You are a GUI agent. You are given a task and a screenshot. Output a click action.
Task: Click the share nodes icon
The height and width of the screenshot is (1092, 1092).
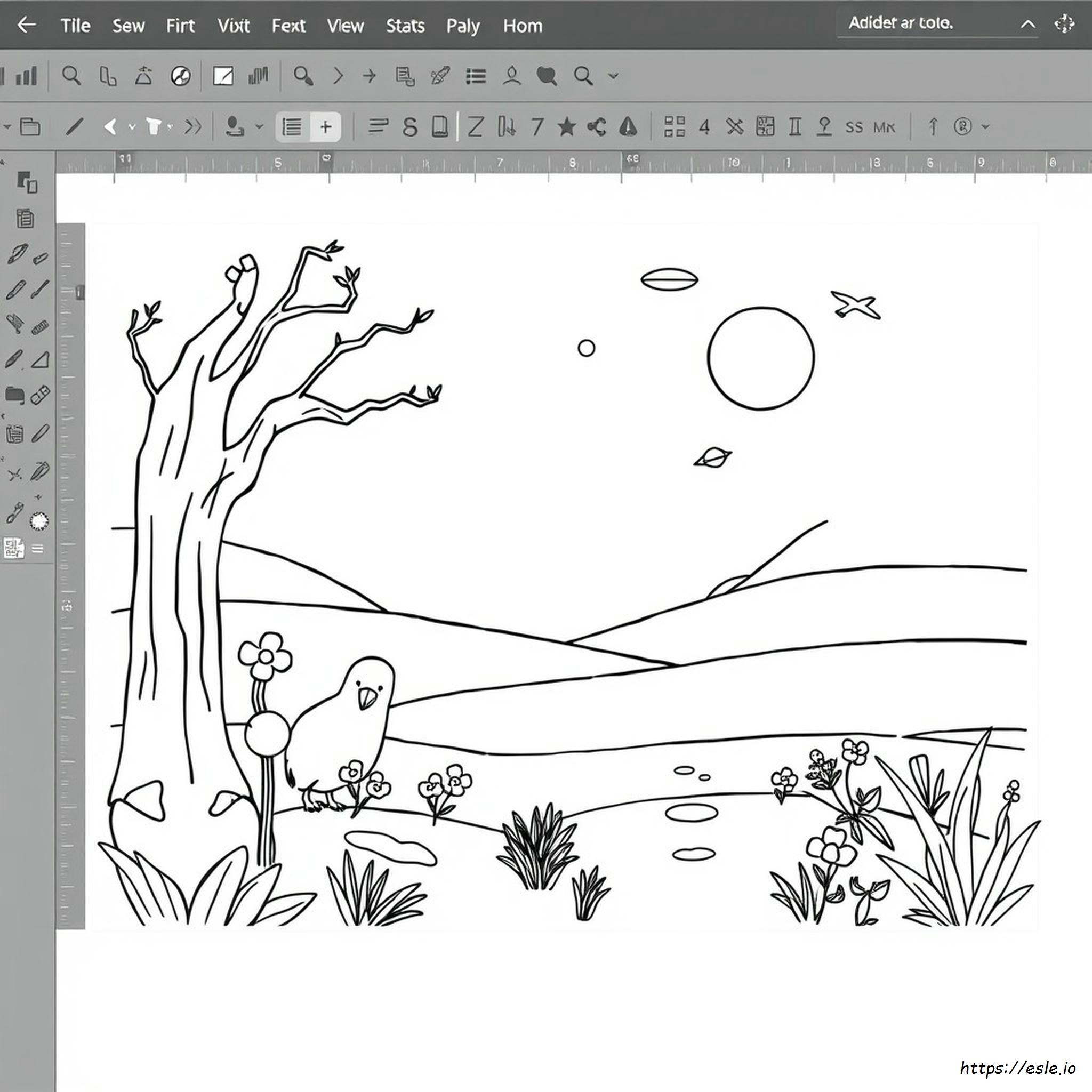597,126
